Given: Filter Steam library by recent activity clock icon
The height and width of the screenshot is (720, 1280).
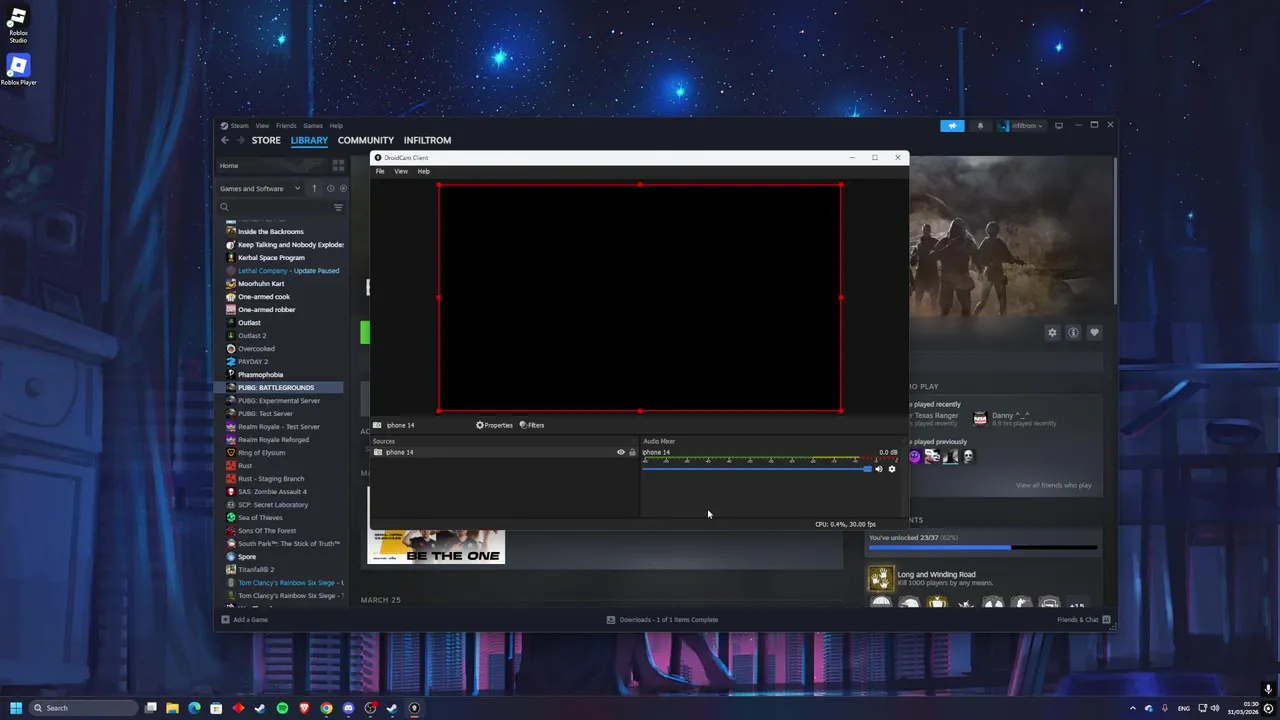Looking at the screenshot, I should click(x=330, y=188).
